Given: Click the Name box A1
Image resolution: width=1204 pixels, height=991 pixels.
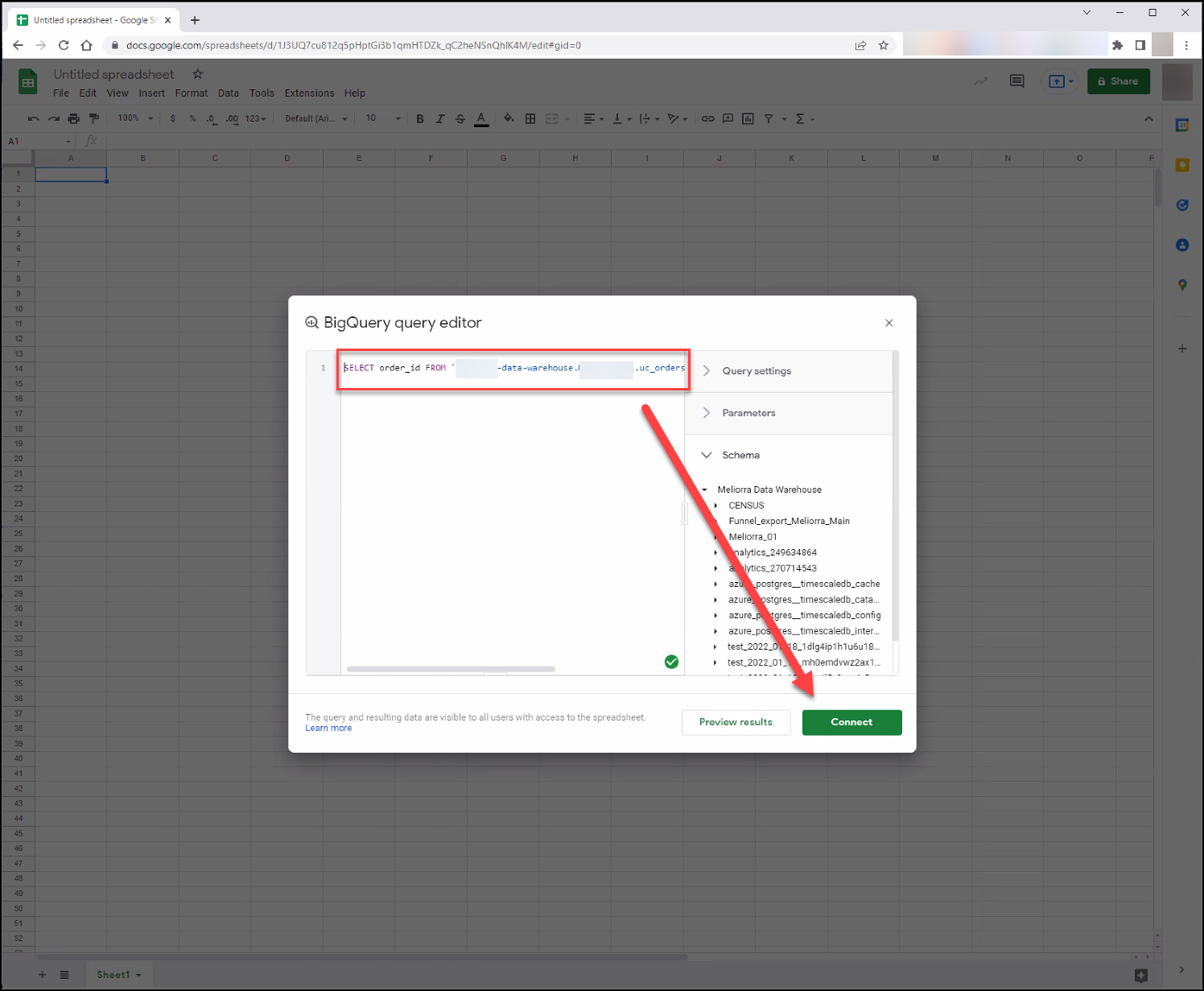Looking at the screenshot, I should [x=39, y=141].
